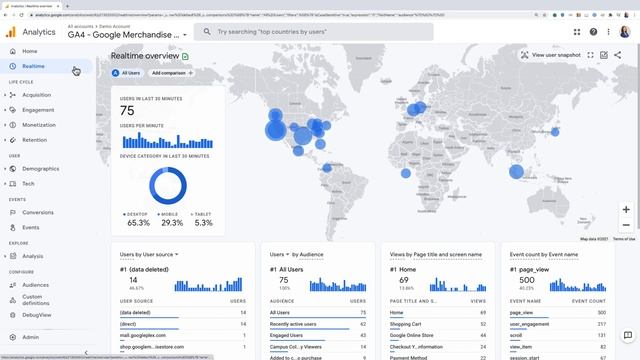The image size is (640, 360).
Task: Click the large map bubble over California
Action: pyautogui.click(x=276, y=131)
